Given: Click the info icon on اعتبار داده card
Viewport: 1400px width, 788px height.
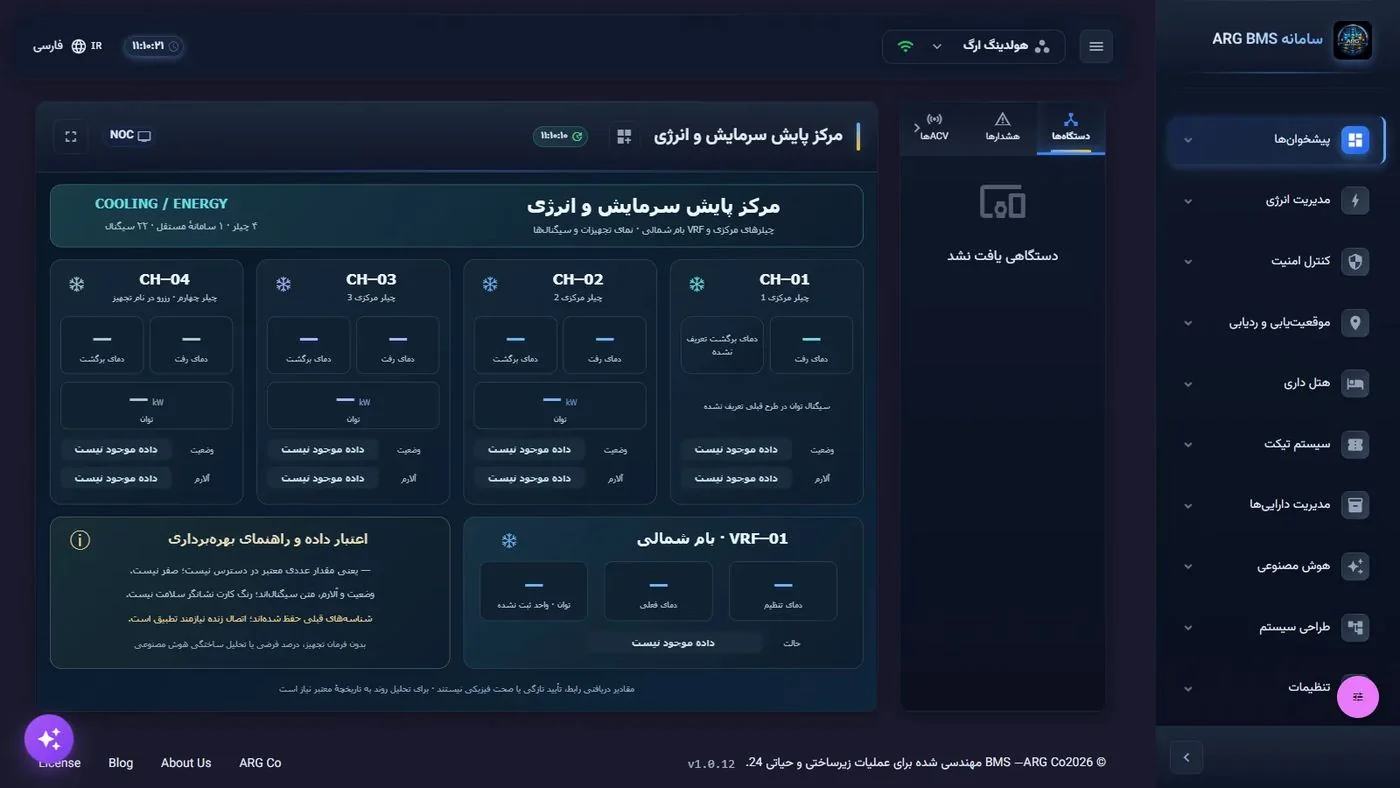Looking at the screenshot, I should coord(80,540).
